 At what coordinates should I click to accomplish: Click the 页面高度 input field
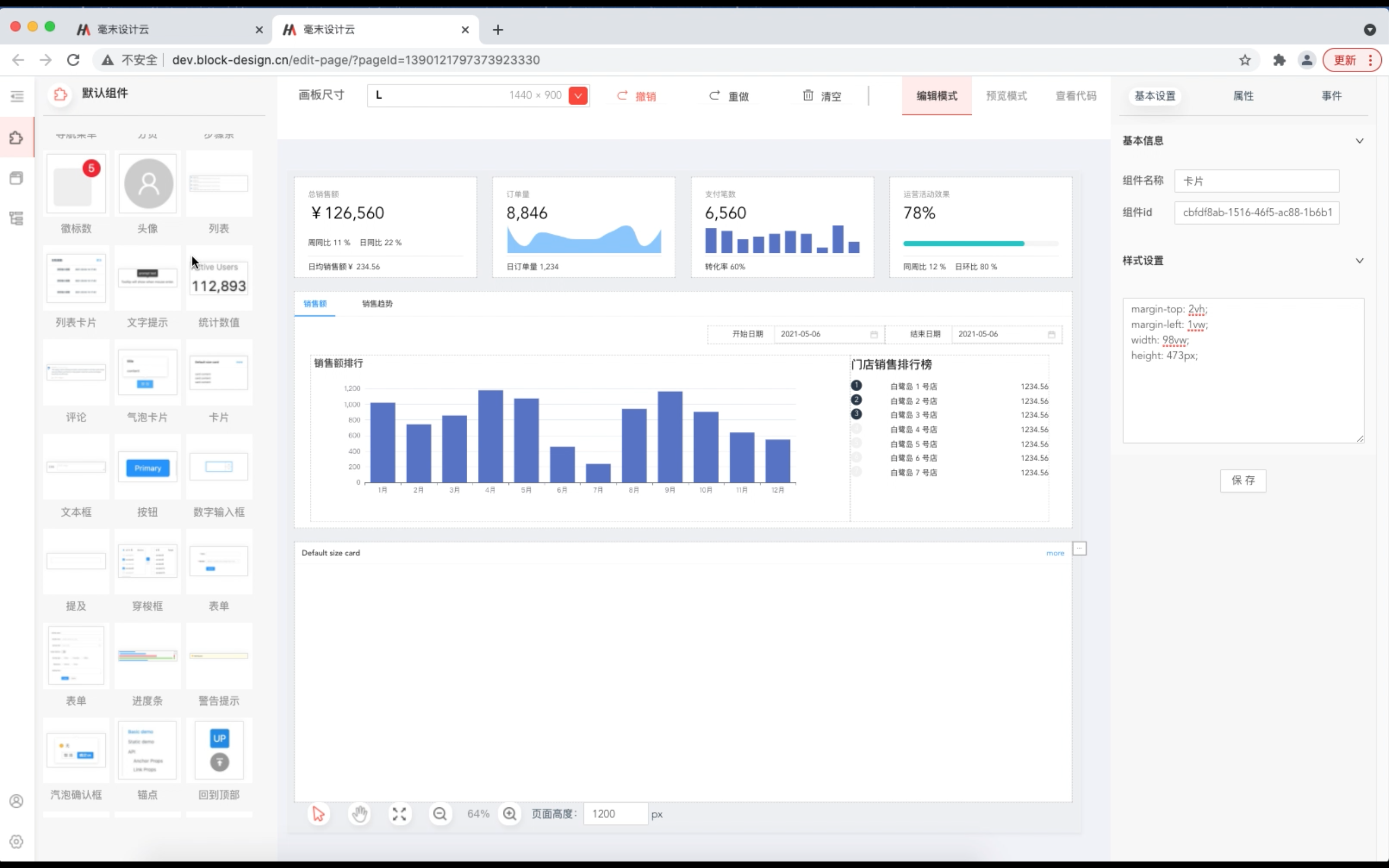pyautogui.click(x=615, y=814)
